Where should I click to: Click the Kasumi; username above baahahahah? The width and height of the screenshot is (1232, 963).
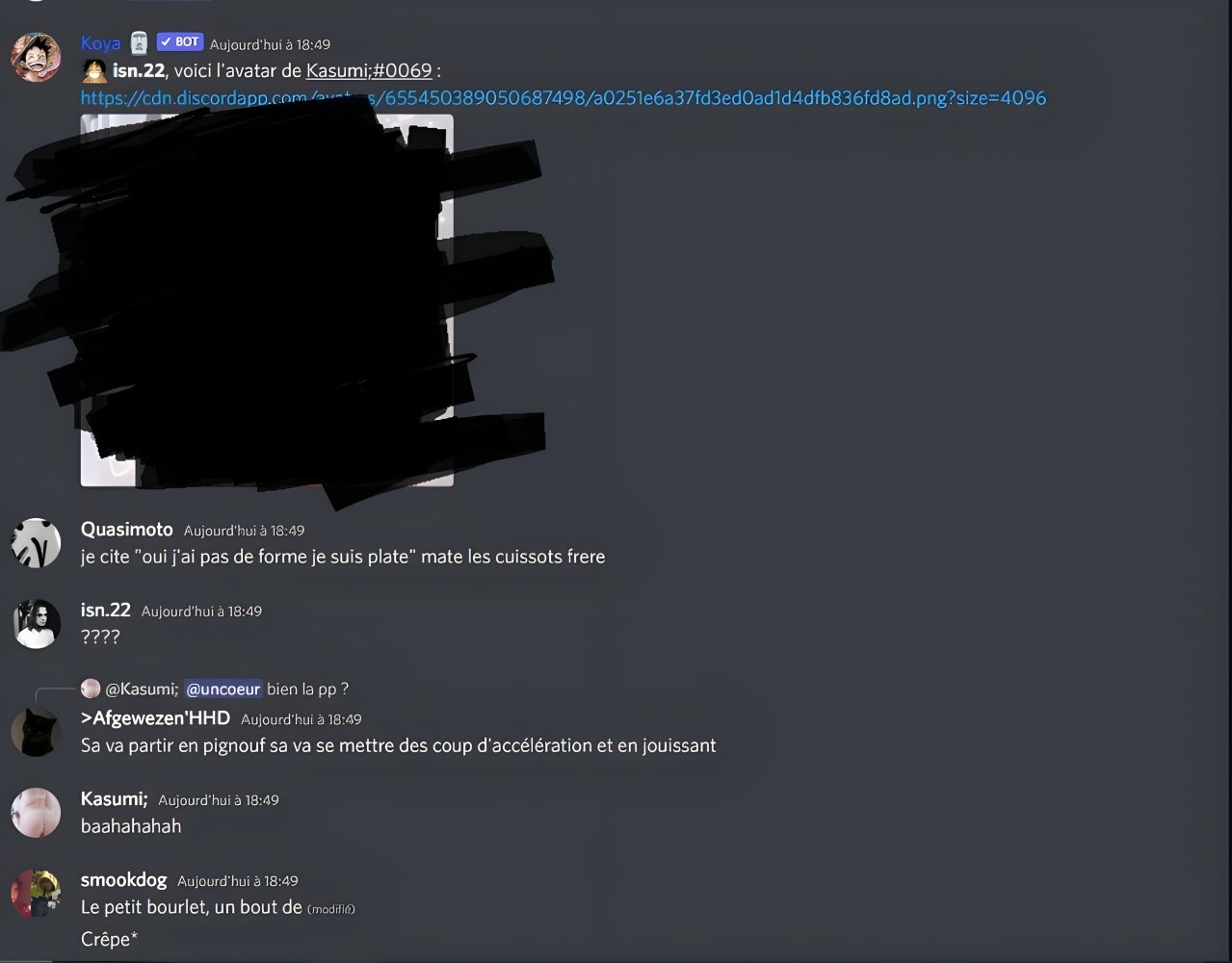click(x=114, y=799)
